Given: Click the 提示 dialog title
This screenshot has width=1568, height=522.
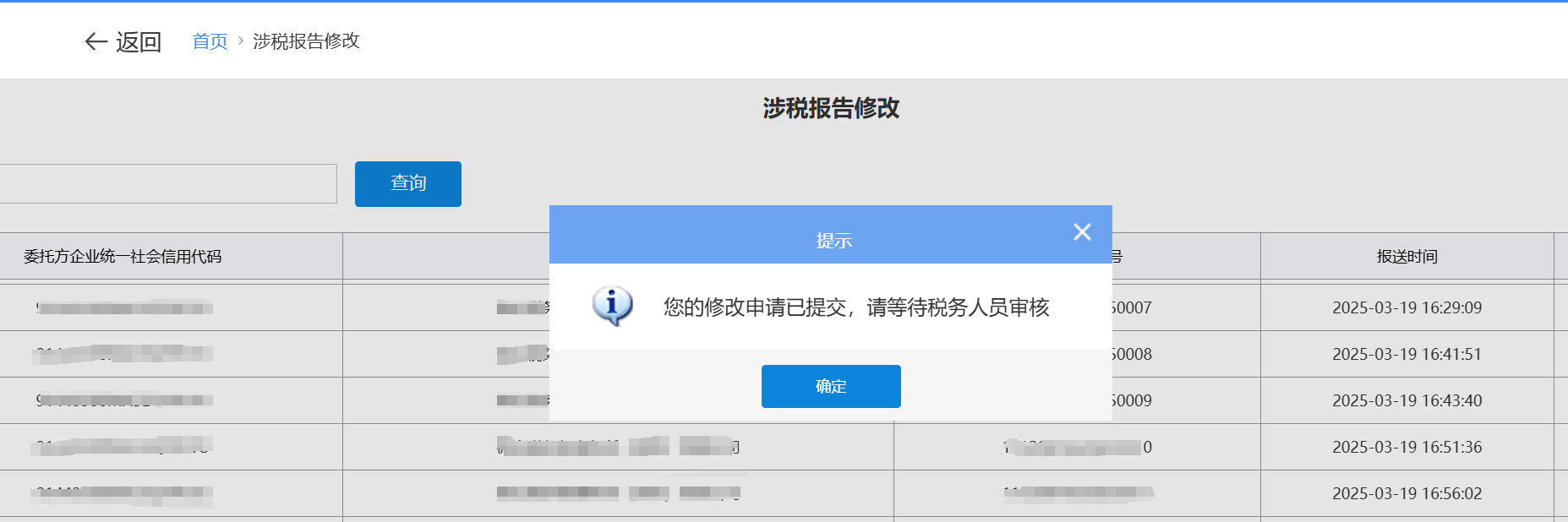Looking at the screenshot, I should [833, 241].
